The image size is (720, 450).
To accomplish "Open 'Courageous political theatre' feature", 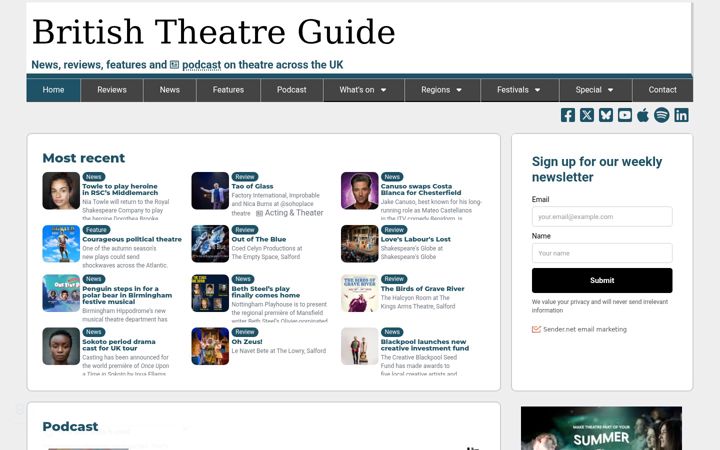I will (x=132, y=239).
